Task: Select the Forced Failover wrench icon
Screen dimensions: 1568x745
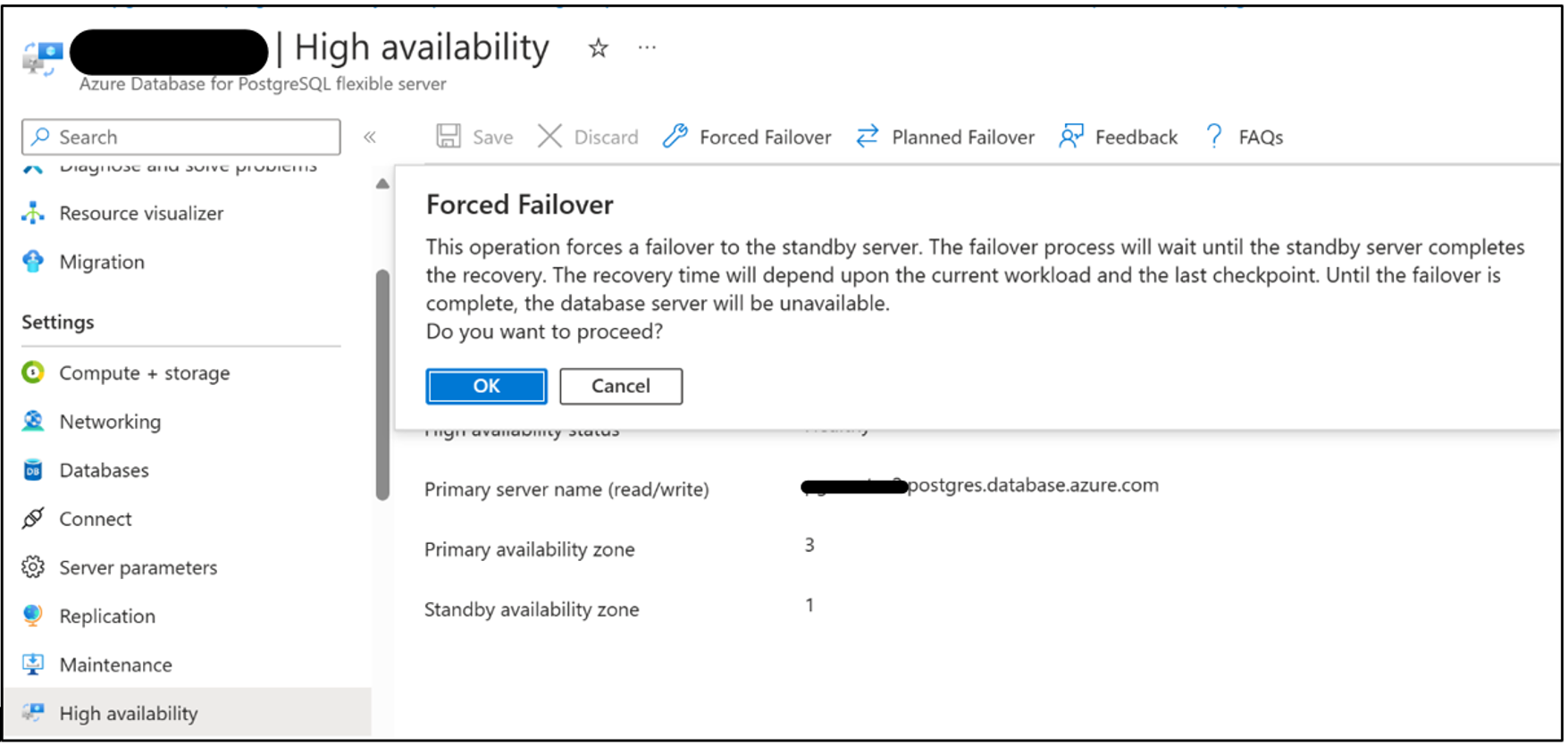Action: coord(673,137)
